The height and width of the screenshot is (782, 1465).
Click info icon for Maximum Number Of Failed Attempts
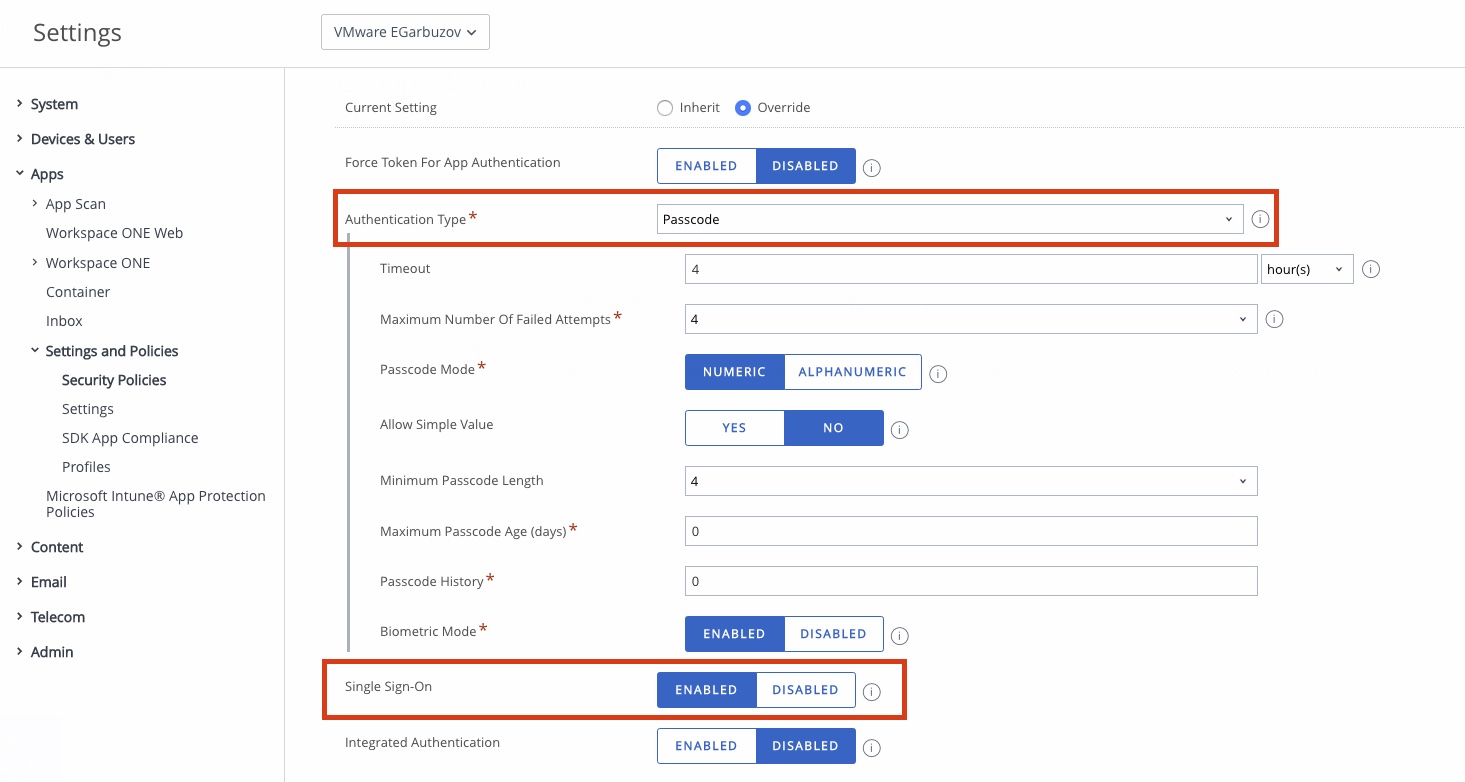pos(1274,319)
